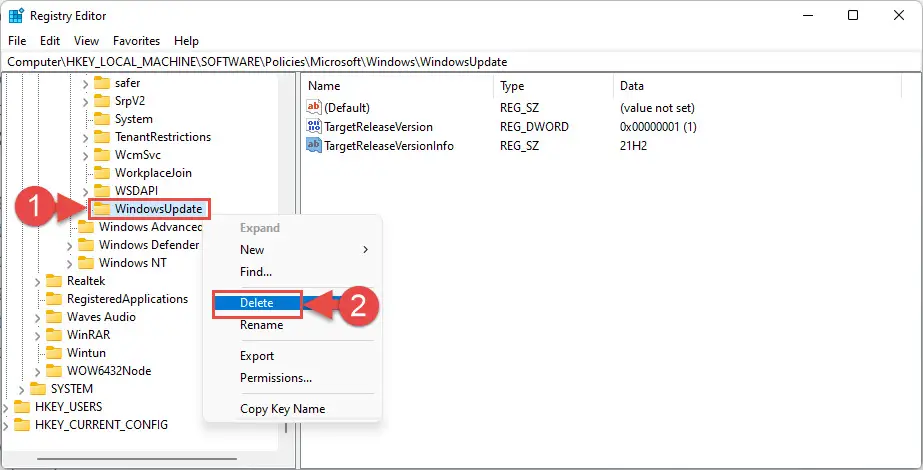Viewport: 923px width, 470px height.
Task: Expand the WSDAPI key
Action: coord(85,191)
